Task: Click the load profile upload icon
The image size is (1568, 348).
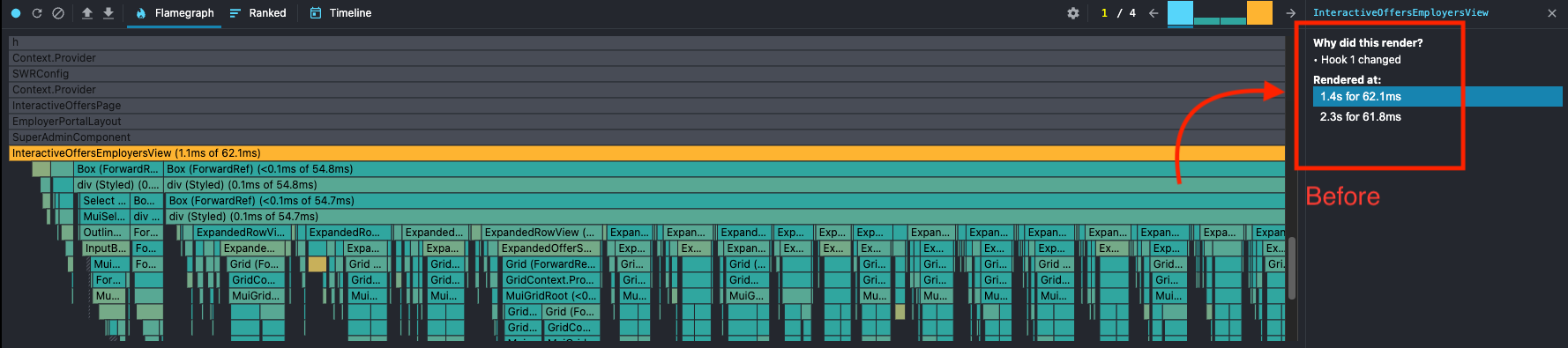Action: [x=87, y=13]
